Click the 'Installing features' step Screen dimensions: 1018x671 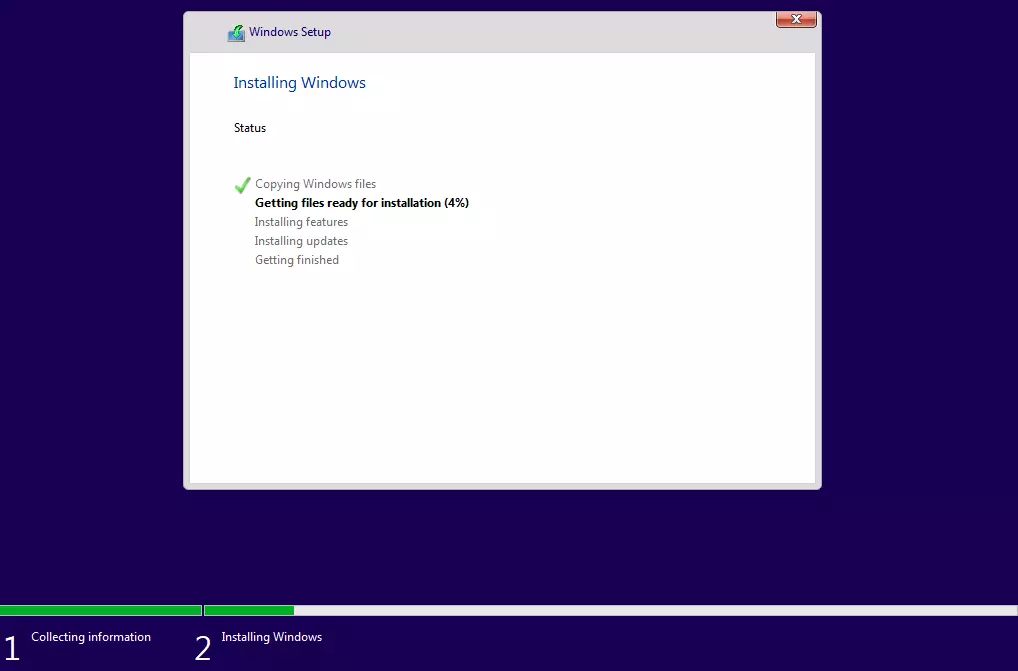pos(301,222)
